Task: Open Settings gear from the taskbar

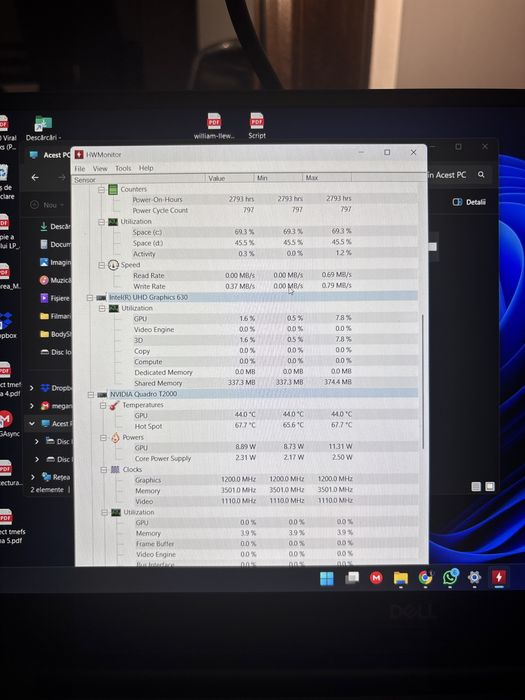Action: 474,577
